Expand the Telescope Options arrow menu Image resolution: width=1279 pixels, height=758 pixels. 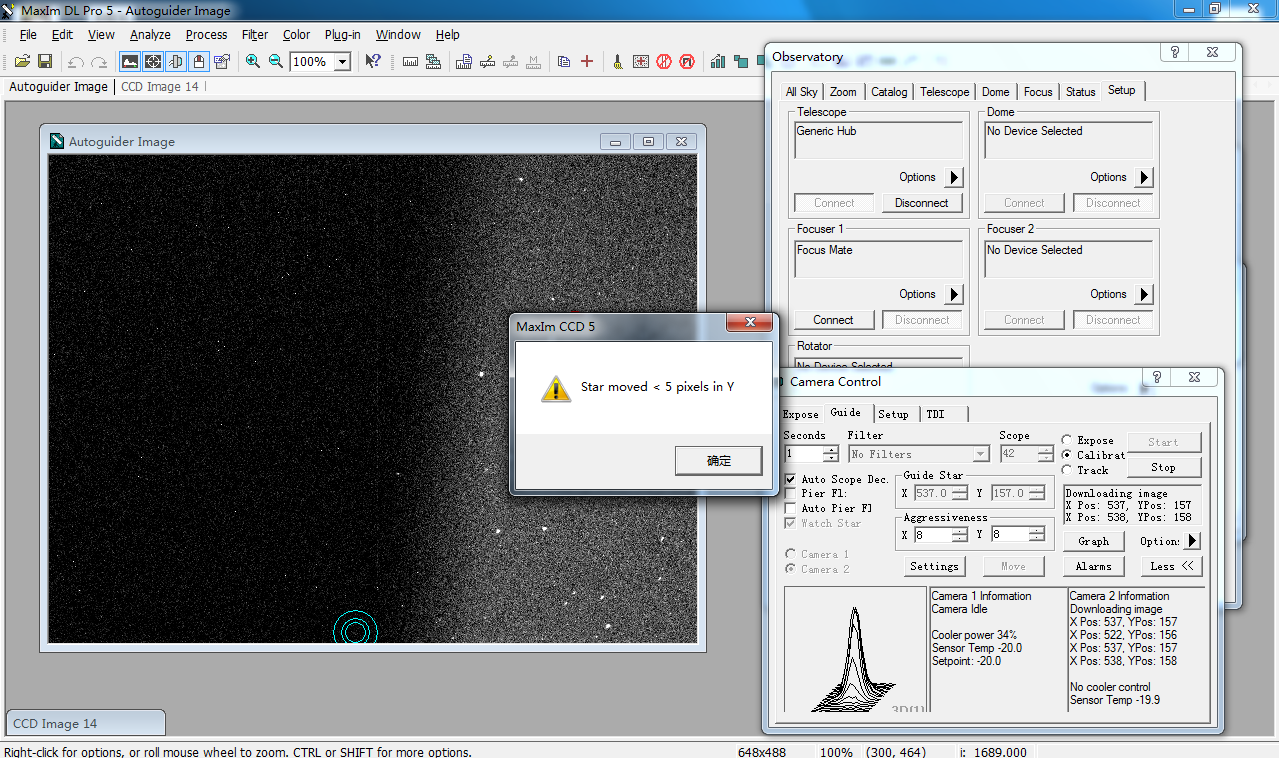pyautogui.click(x=954, y=177)
